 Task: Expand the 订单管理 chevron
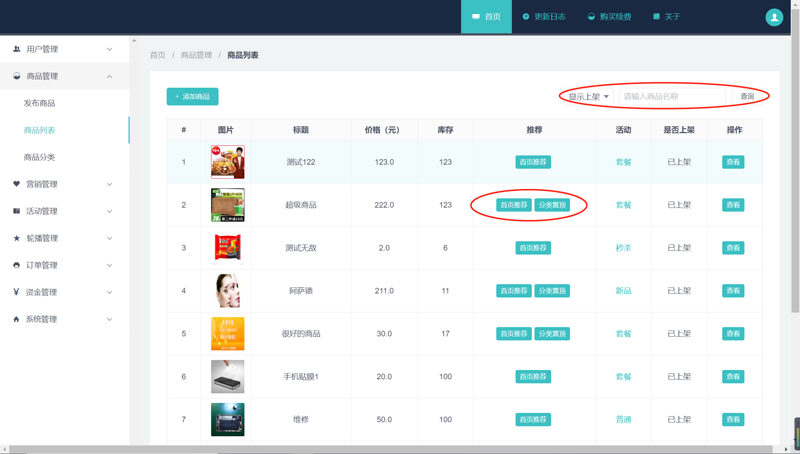109,265
